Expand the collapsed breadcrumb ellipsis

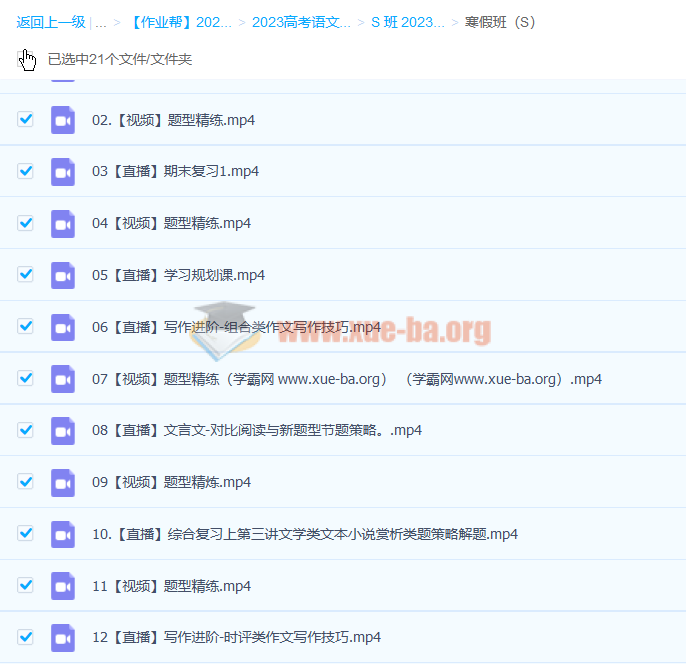(101, 22)
